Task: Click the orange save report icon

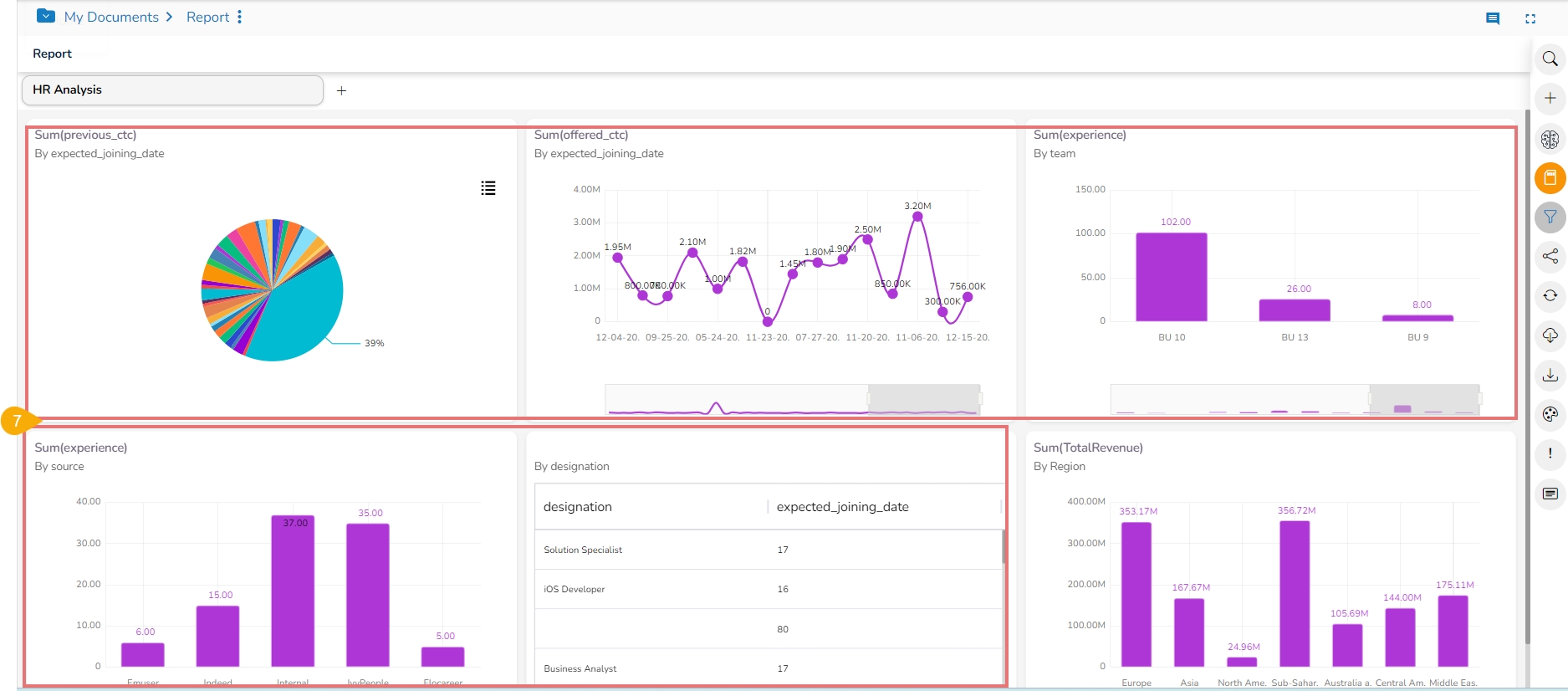Action: [1550, 178]
